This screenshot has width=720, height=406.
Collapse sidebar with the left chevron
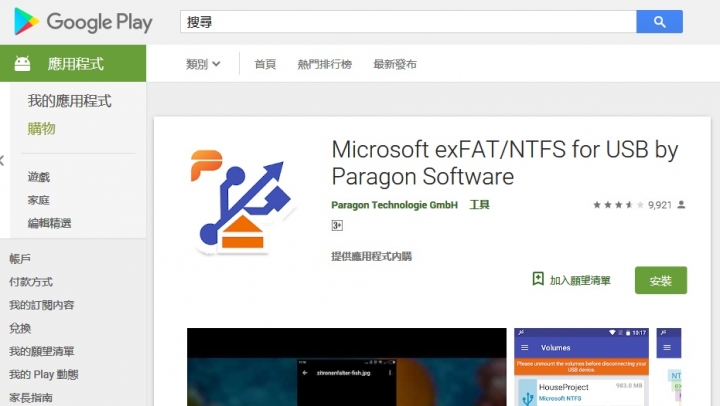pyautogui.click(x=2, y=161)
